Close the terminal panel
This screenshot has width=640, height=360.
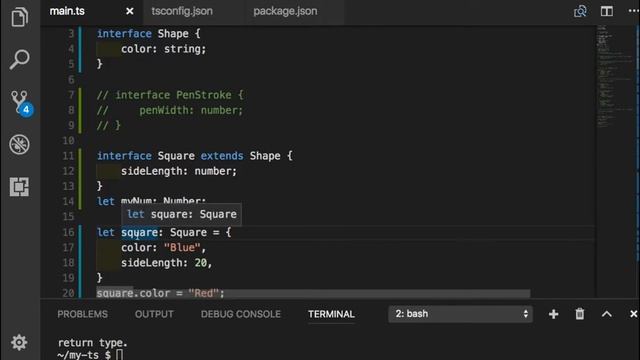click(633, 314)
